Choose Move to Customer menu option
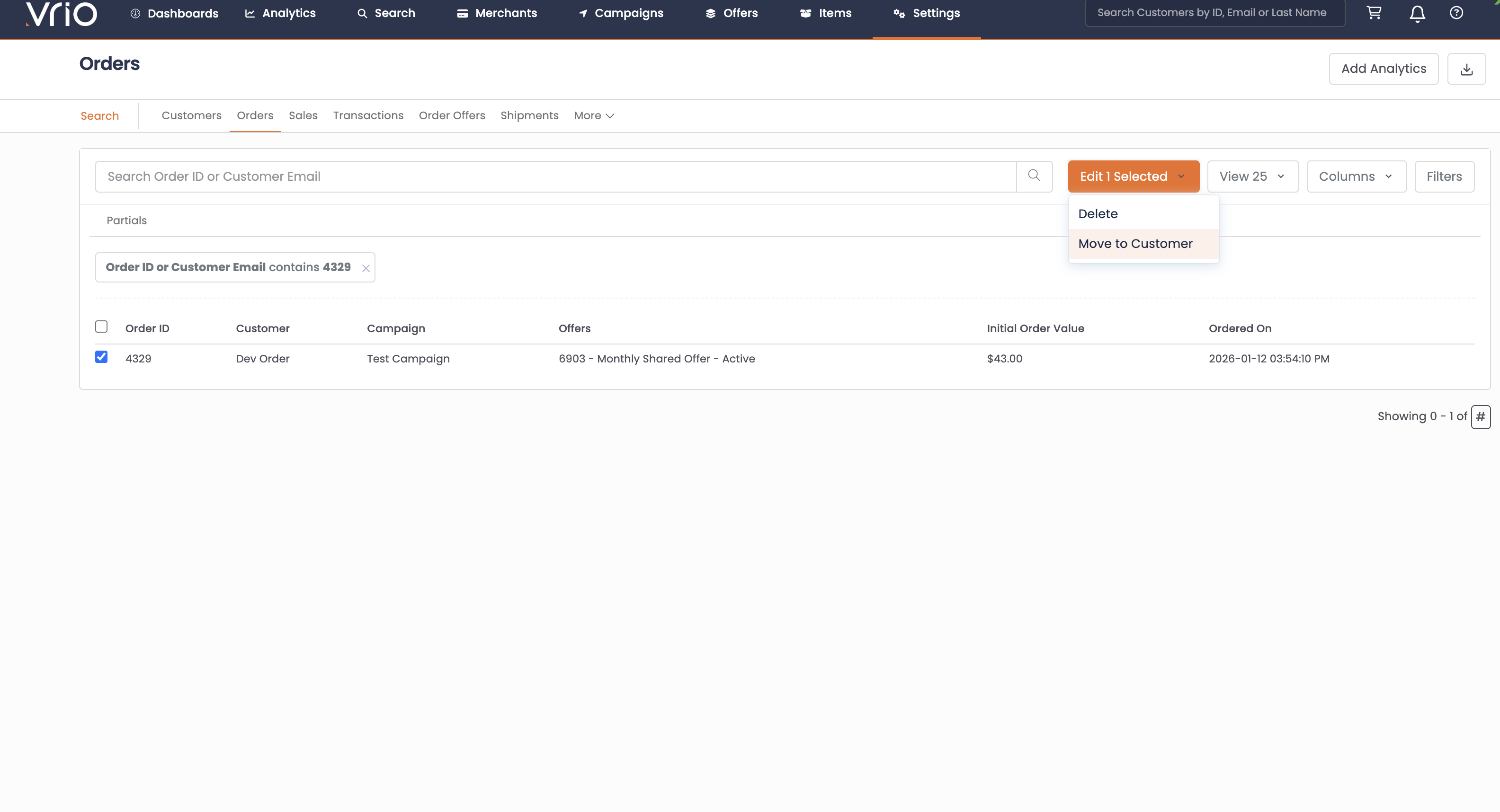 pyautogui.click(x=1135, y=244)
